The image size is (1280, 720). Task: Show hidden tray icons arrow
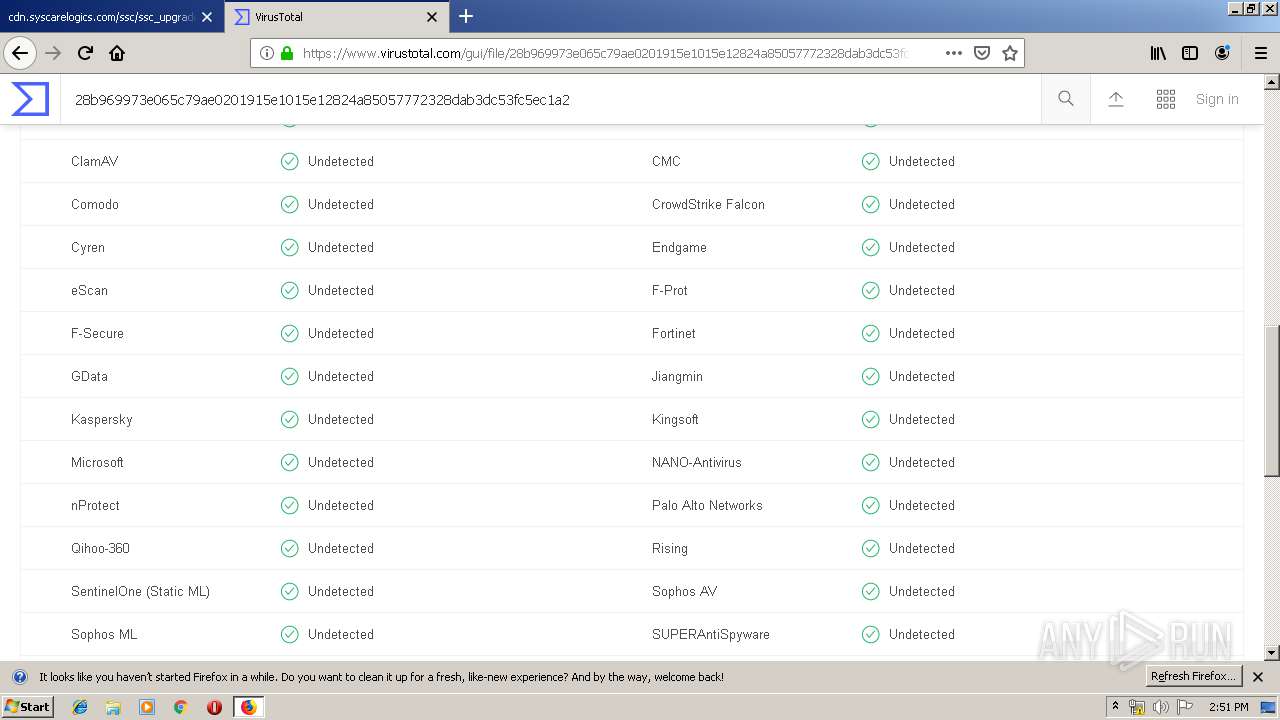[1116, 706]
